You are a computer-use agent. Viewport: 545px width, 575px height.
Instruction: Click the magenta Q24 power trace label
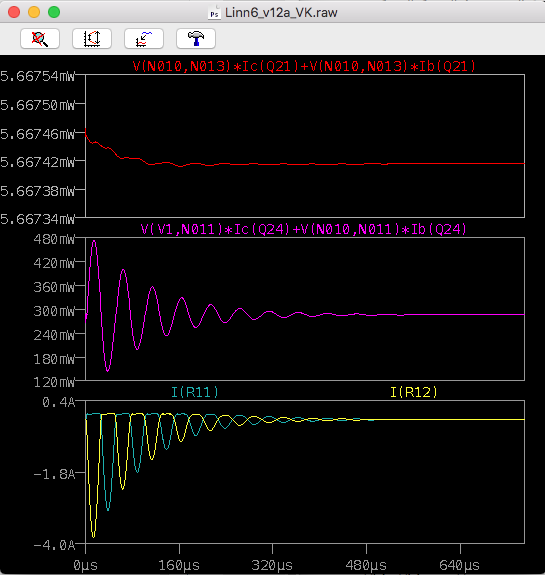click(304, 229)
